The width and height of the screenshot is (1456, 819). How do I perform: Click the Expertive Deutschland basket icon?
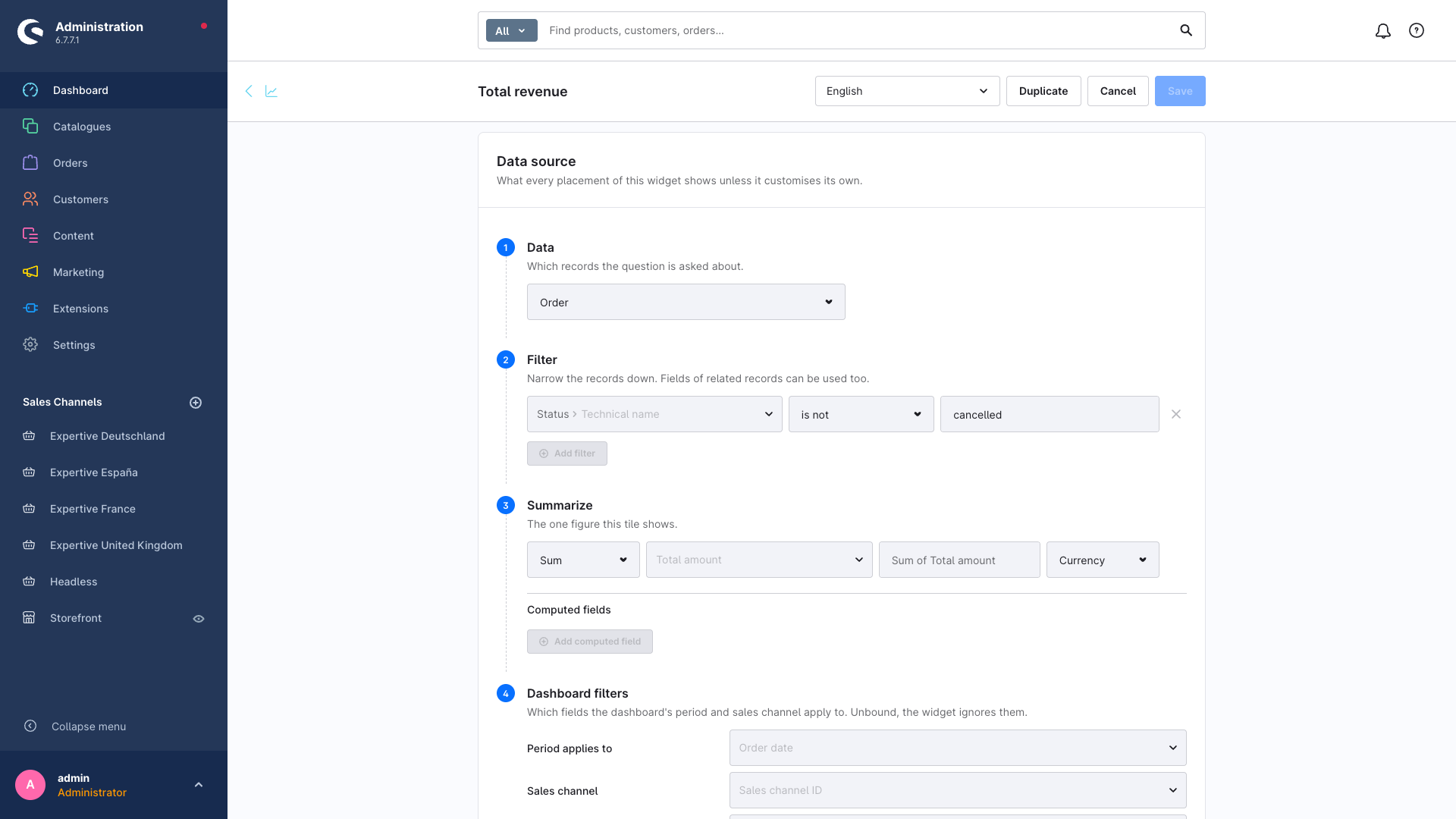tap(29, 436)
